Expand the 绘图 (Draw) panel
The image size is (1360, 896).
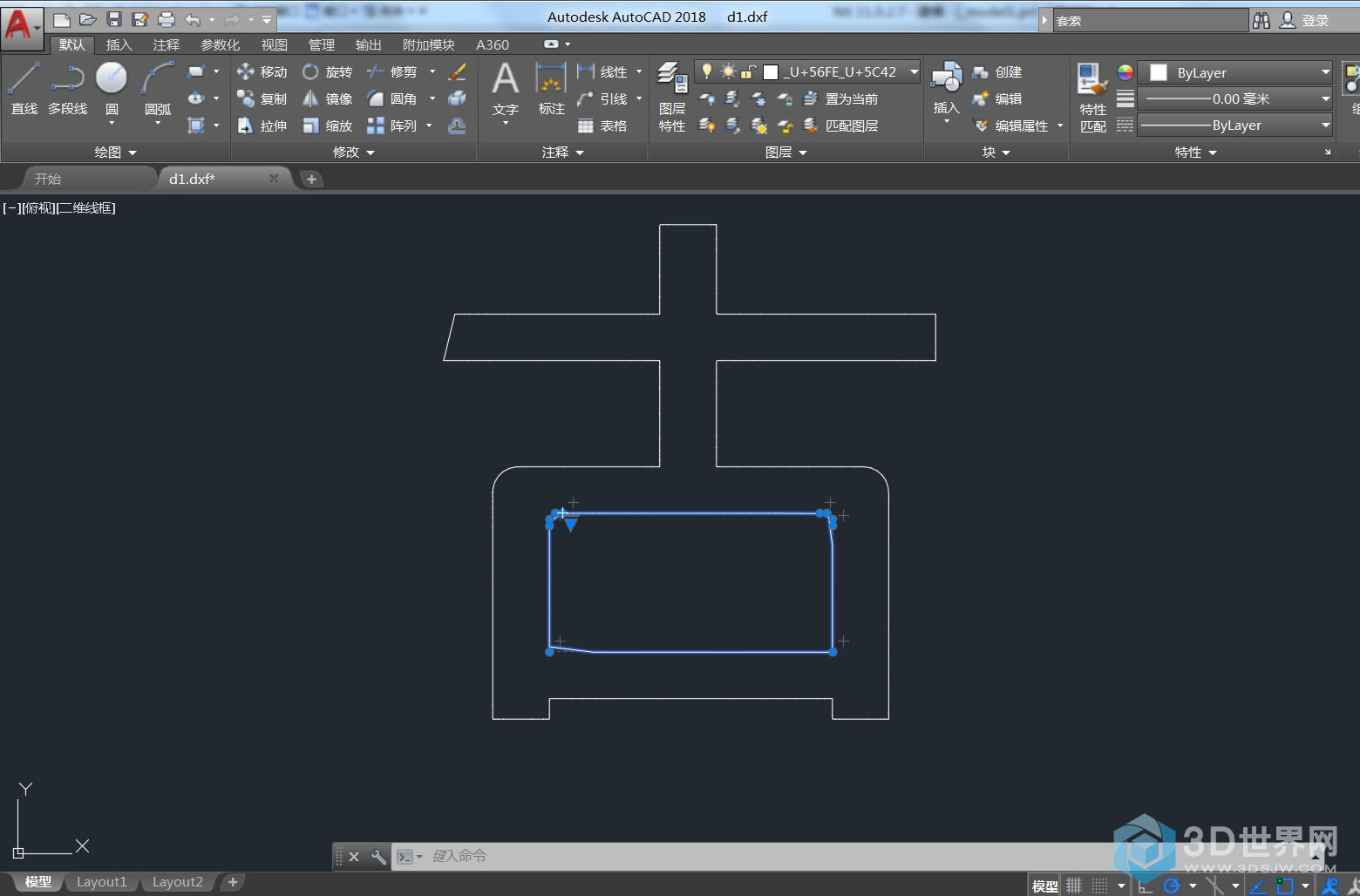click(x=116, y=153)
